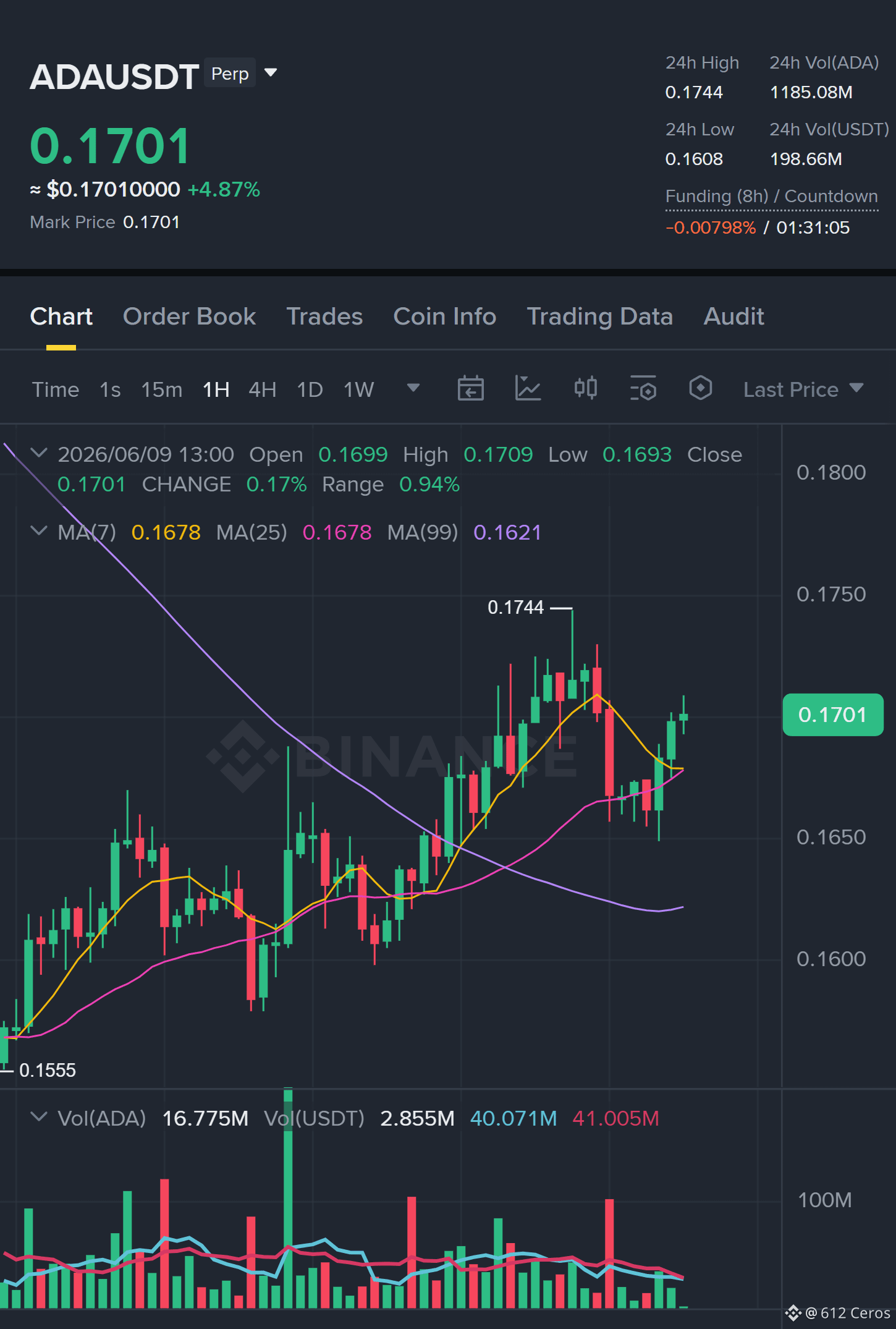
Task: Switch to the Order Book tab
Action: pos(189,316)
